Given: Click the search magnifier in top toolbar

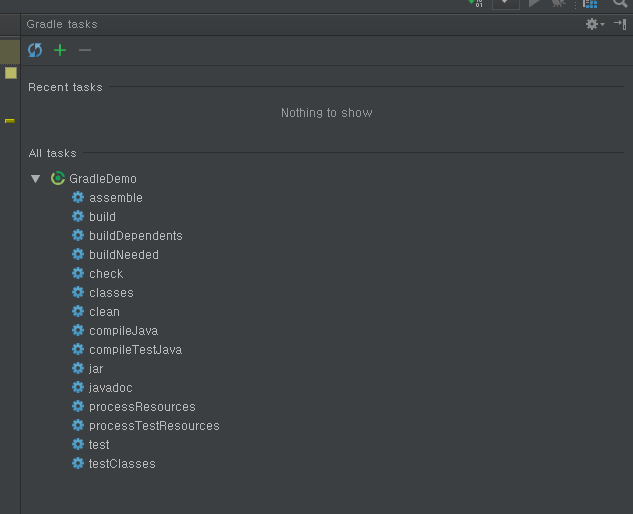Looking at the screenshot, I should tap(620, 3).
